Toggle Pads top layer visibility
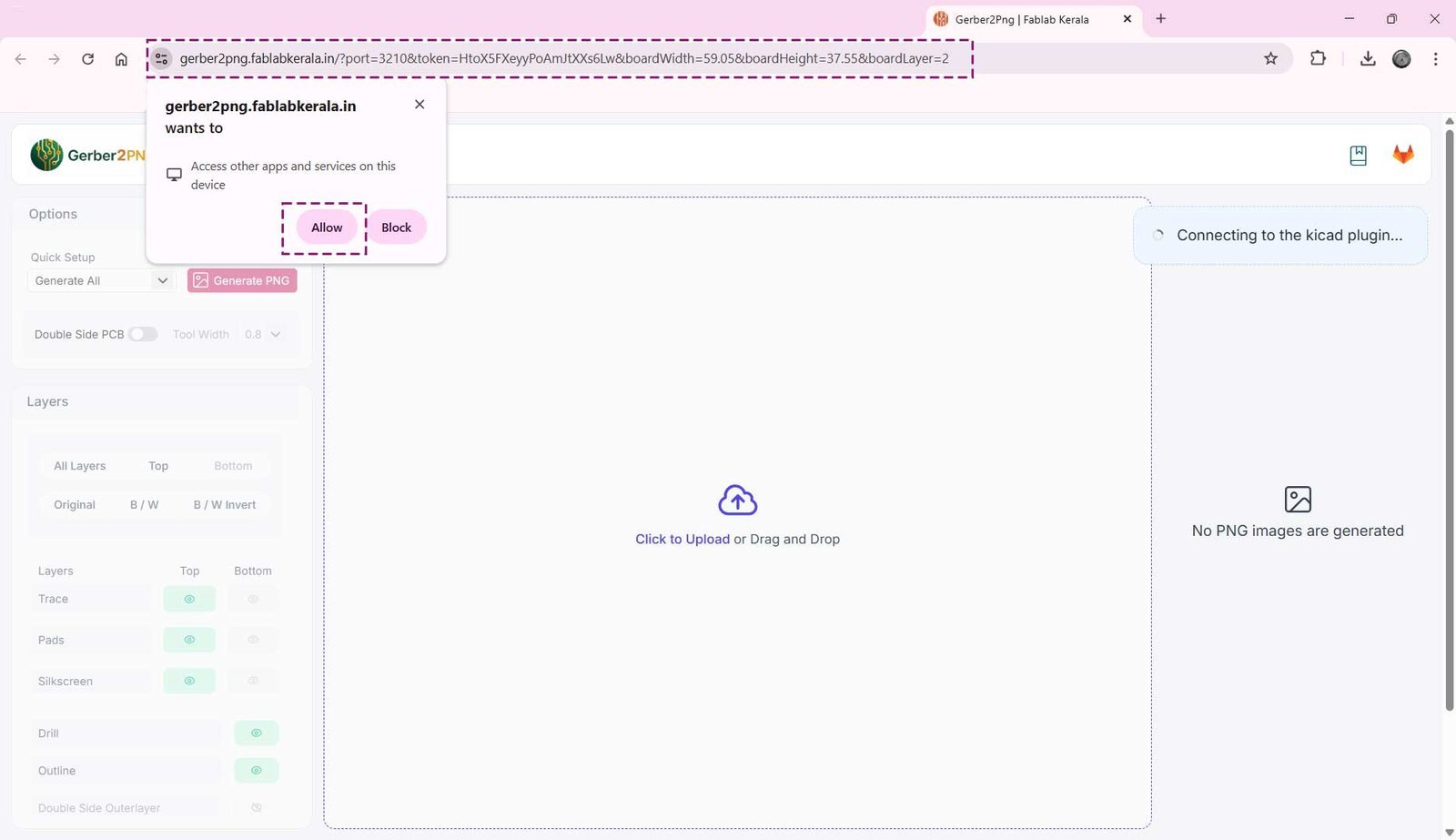1456x840 pixels. pos(189,640)
